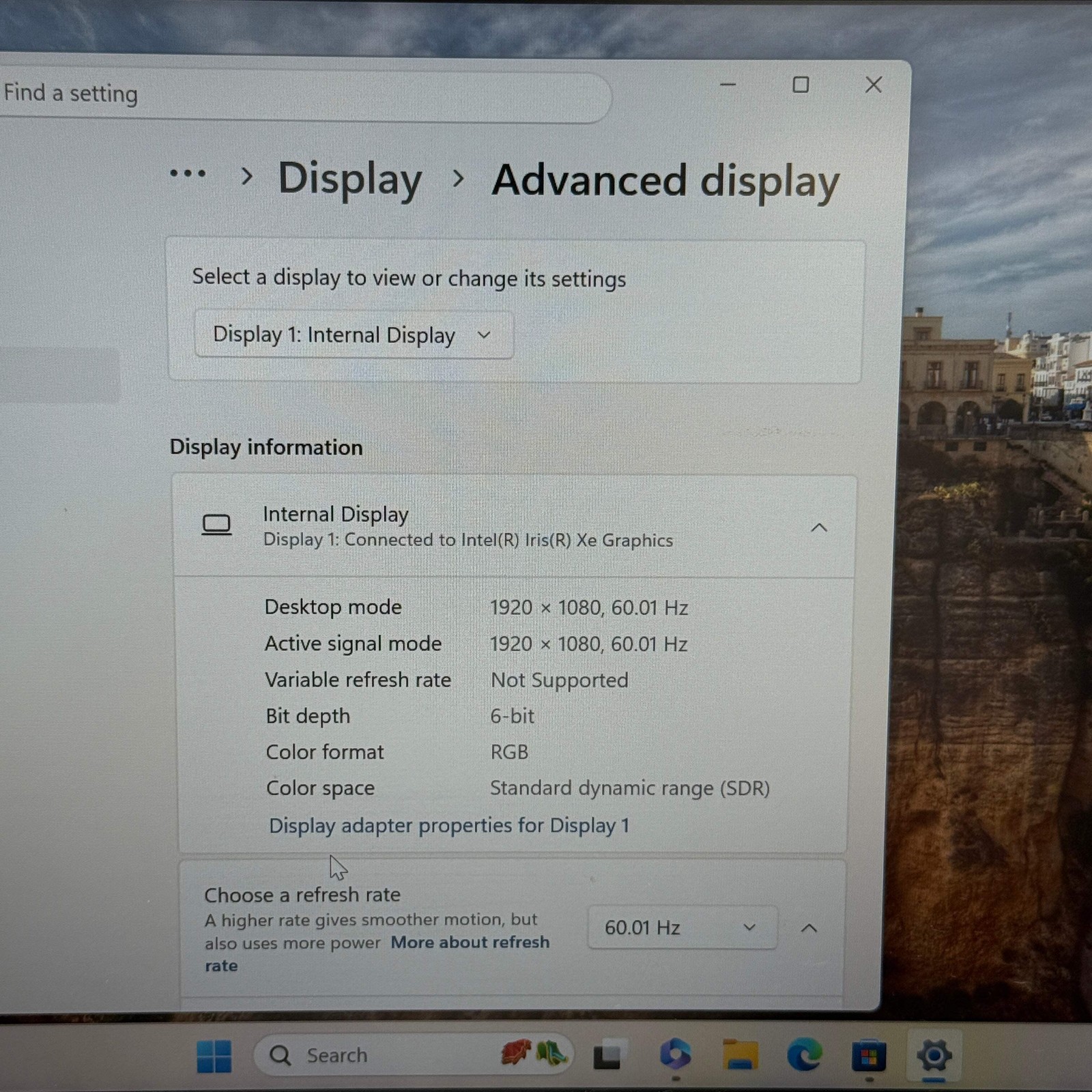Click the Advanced display page title
The width and height of the screenshot is (1092, 1092).
click(665, 182)
